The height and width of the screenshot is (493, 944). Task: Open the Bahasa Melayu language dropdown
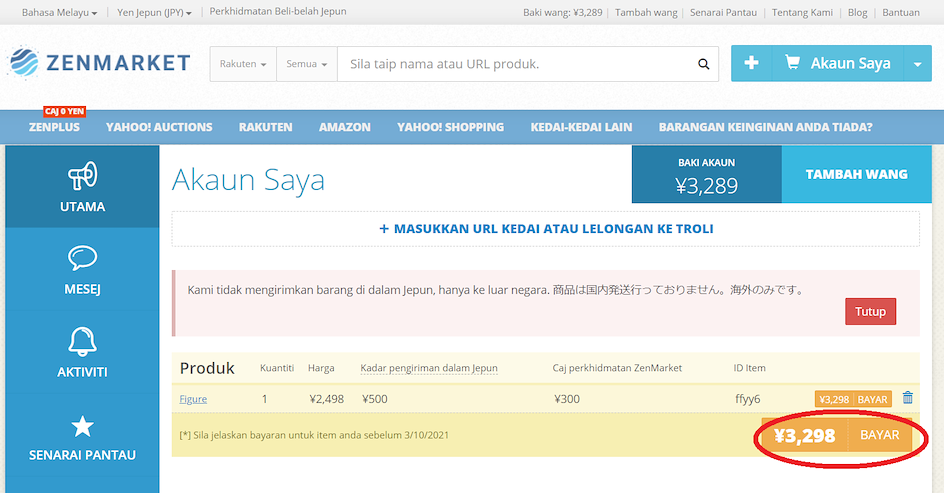(59, 12)
